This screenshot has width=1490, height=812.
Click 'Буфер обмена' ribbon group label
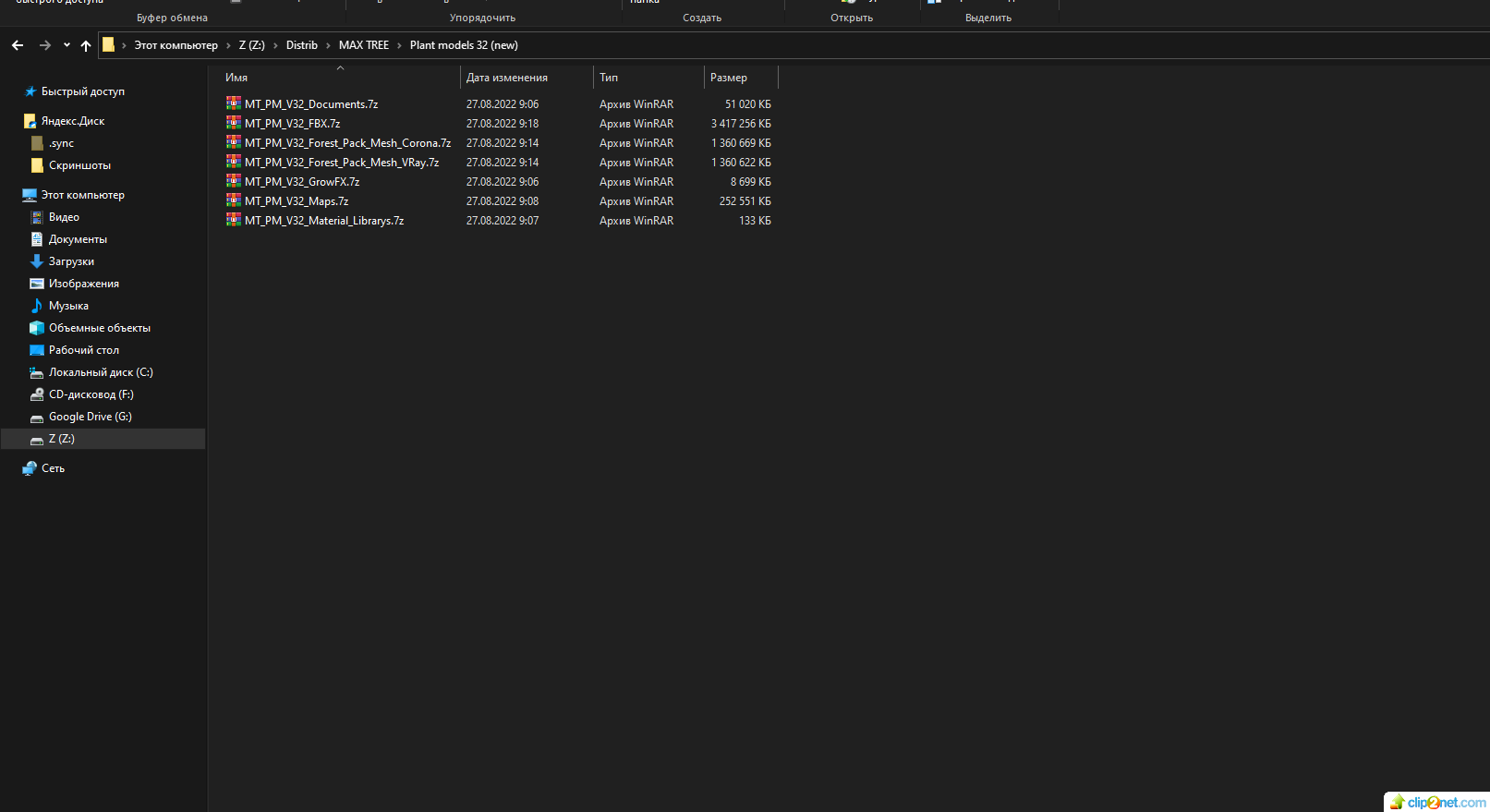pos(172,18)
